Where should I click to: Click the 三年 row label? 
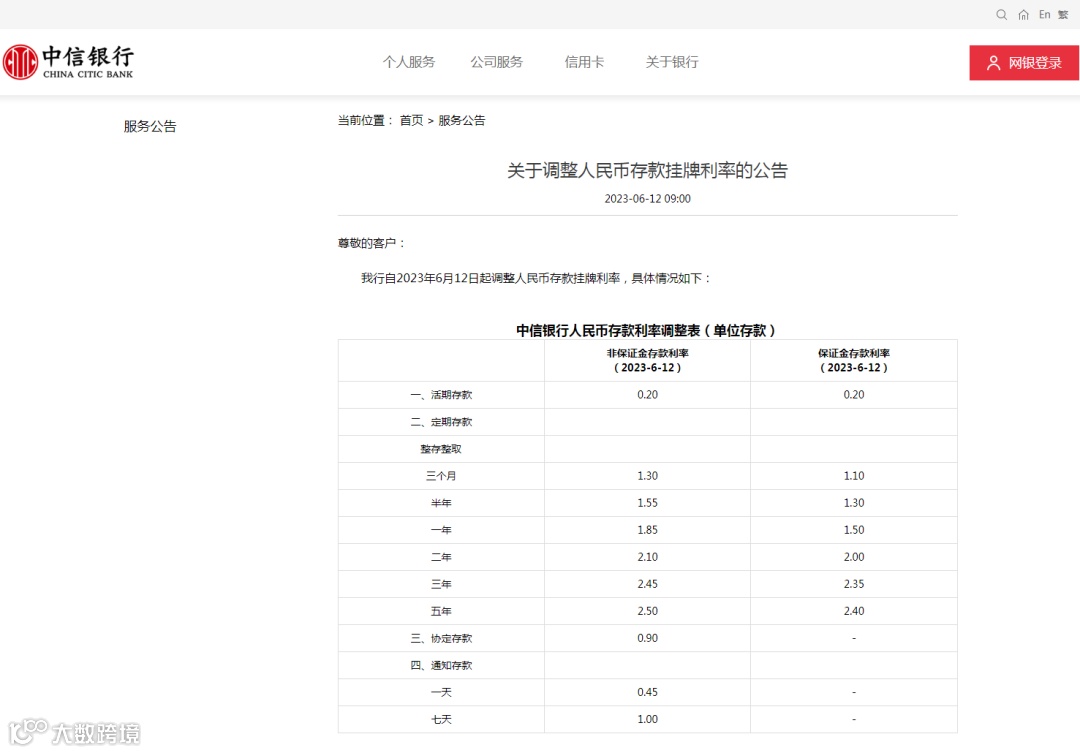(441, 584)
